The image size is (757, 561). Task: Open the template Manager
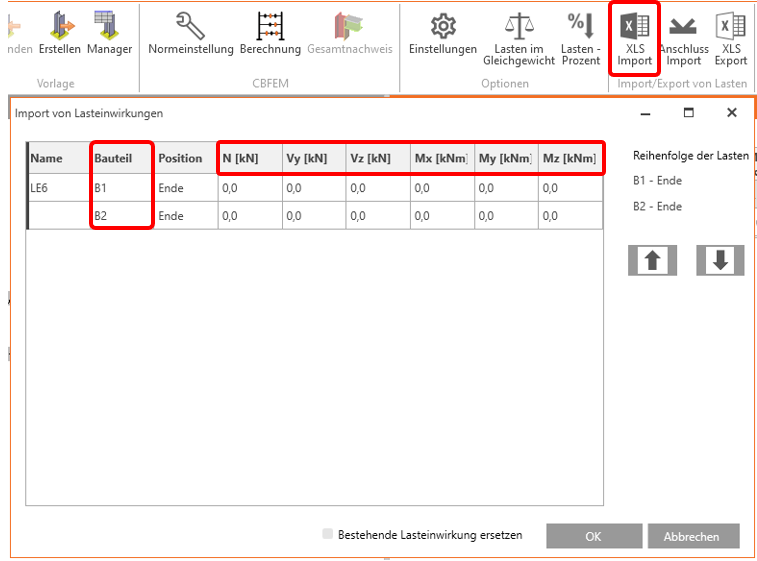(109, 33)
